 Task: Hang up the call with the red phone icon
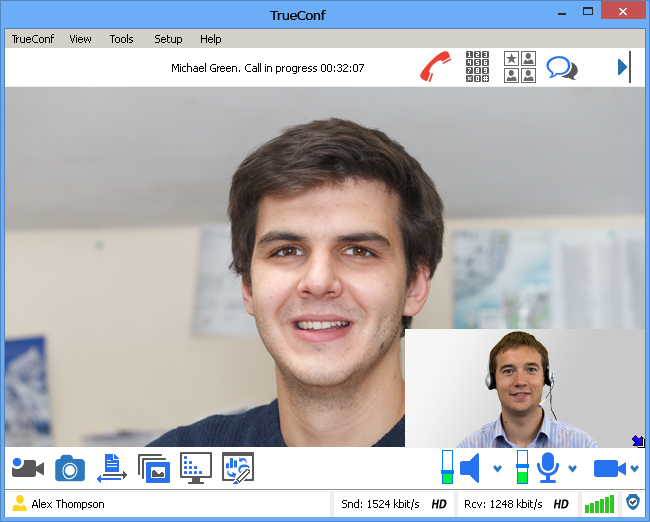[435, 67]
